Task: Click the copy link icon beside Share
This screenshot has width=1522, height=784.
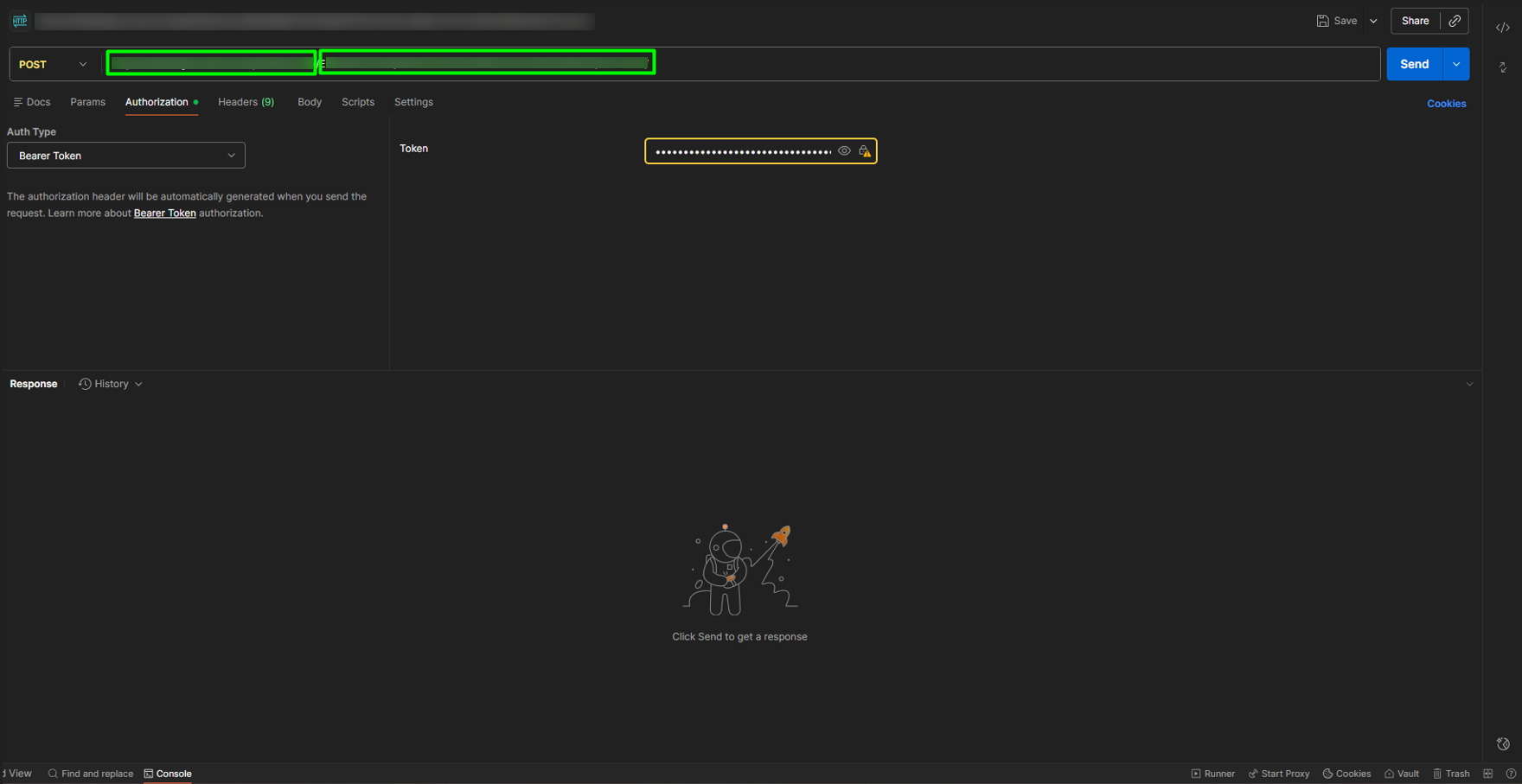Action: (1455, 21)
